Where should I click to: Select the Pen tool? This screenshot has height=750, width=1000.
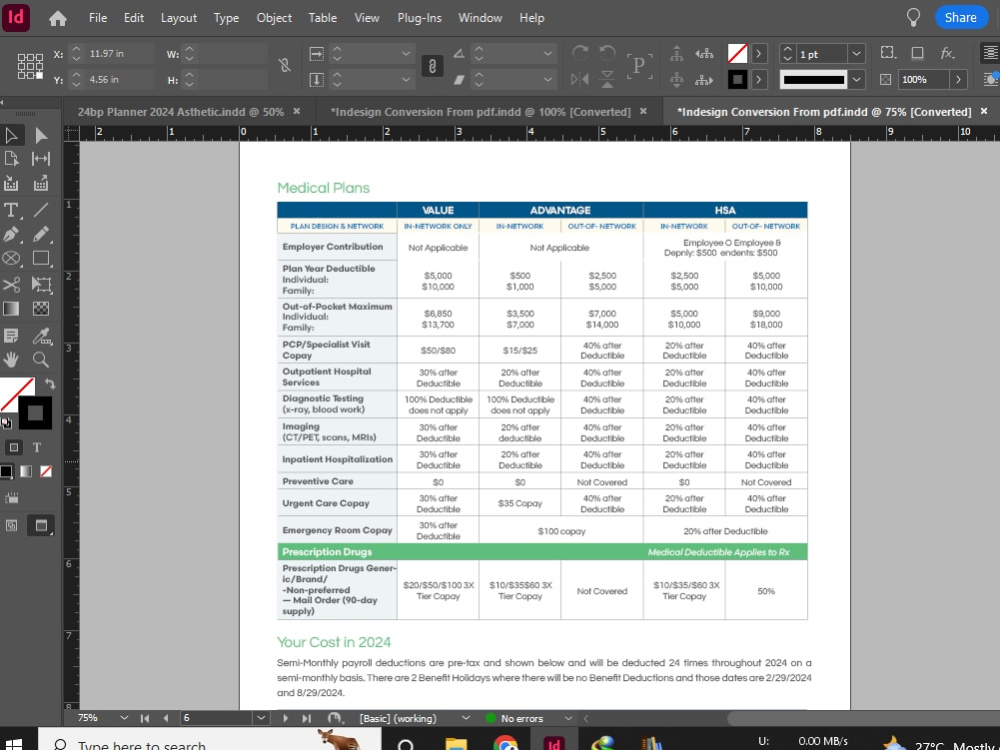[x=13, y=235]
